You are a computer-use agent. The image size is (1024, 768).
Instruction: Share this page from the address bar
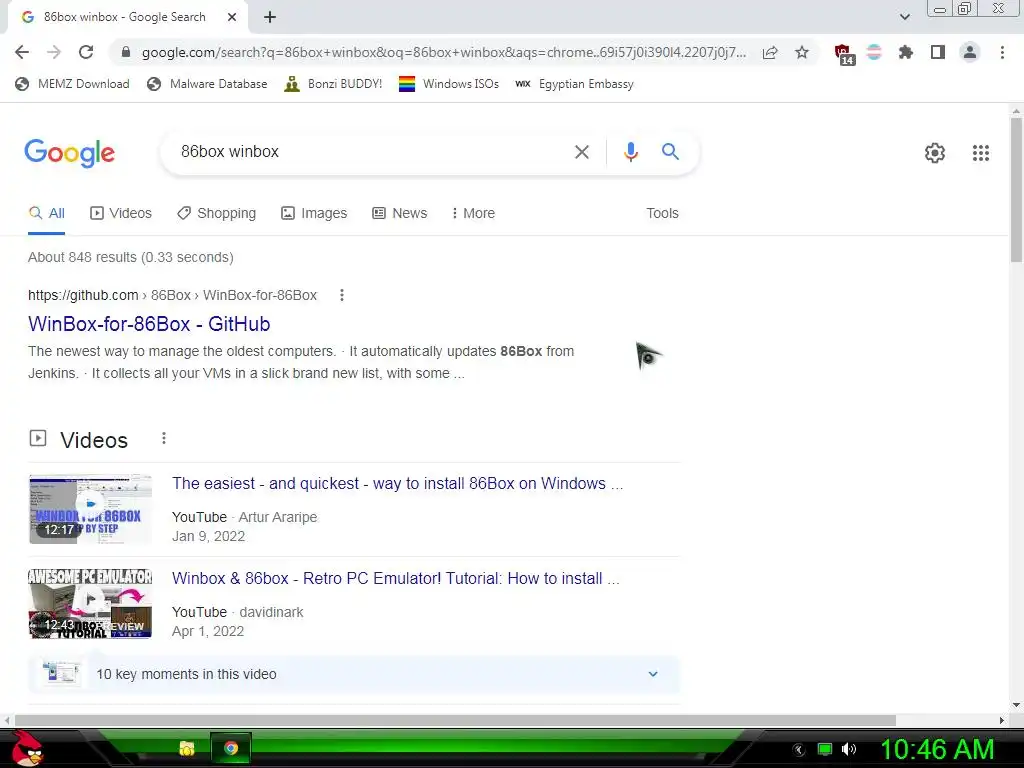[x=770, y=52]
